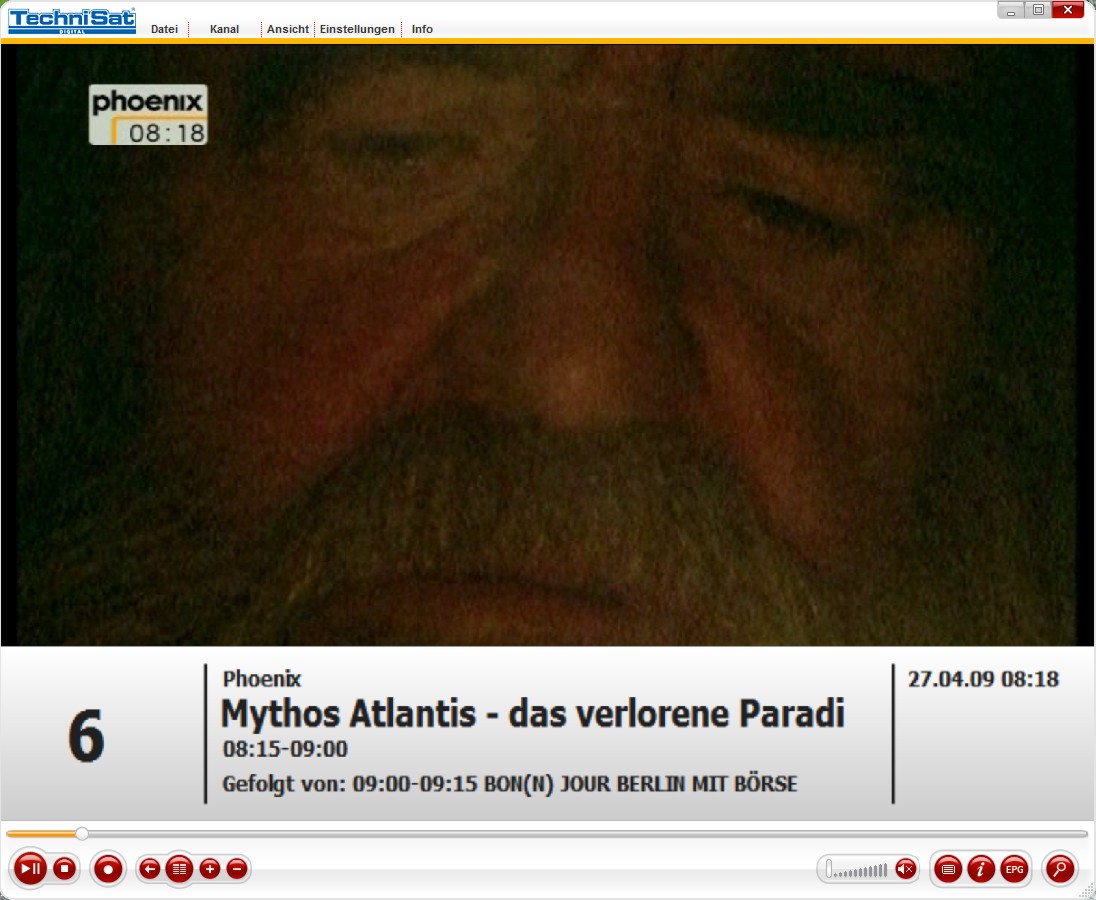Toggle the mute speaker icon
The image size is (1096, 900).
point(905,869)
